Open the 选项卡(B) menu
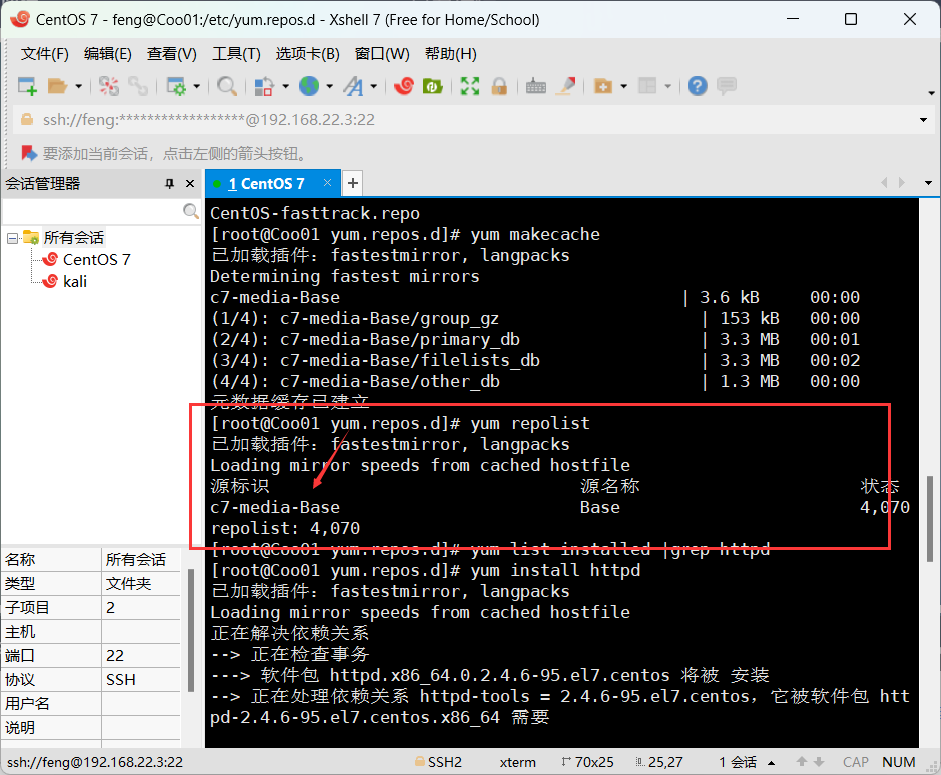 (308, 54)
